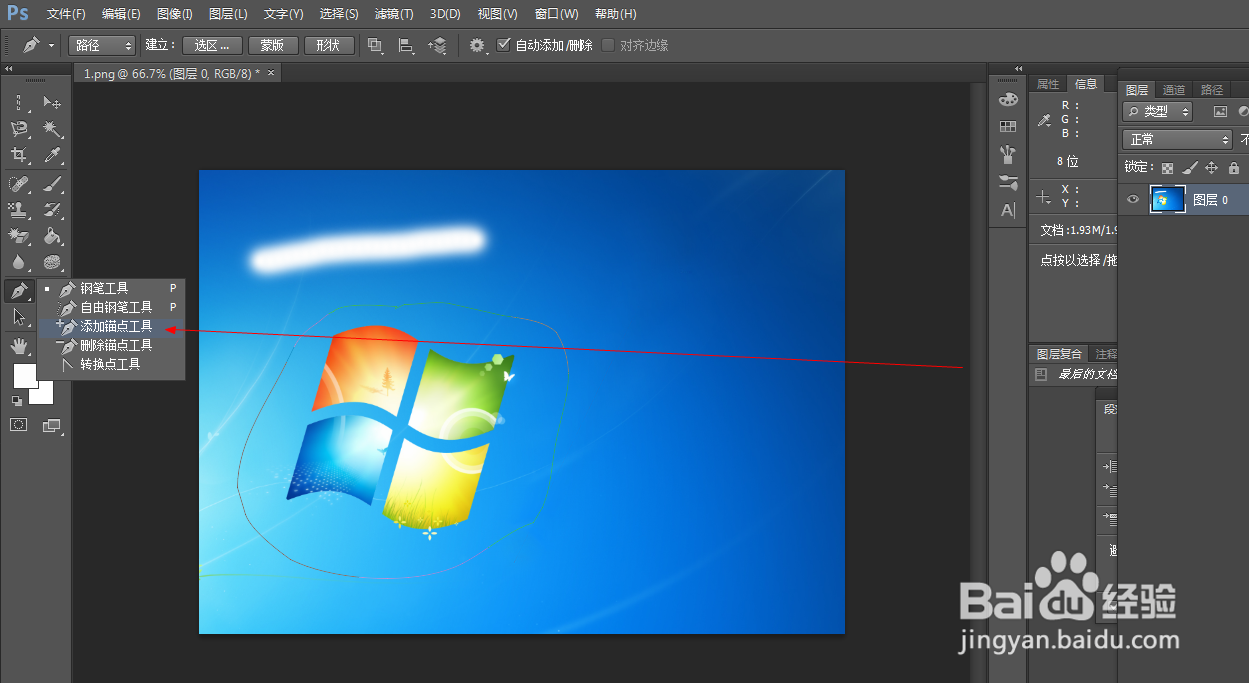The width and height of the screenshot is (1249, 683).
Task: Tick the Align Edges (对齐边缘) checkbox
Action: [607, 45]
